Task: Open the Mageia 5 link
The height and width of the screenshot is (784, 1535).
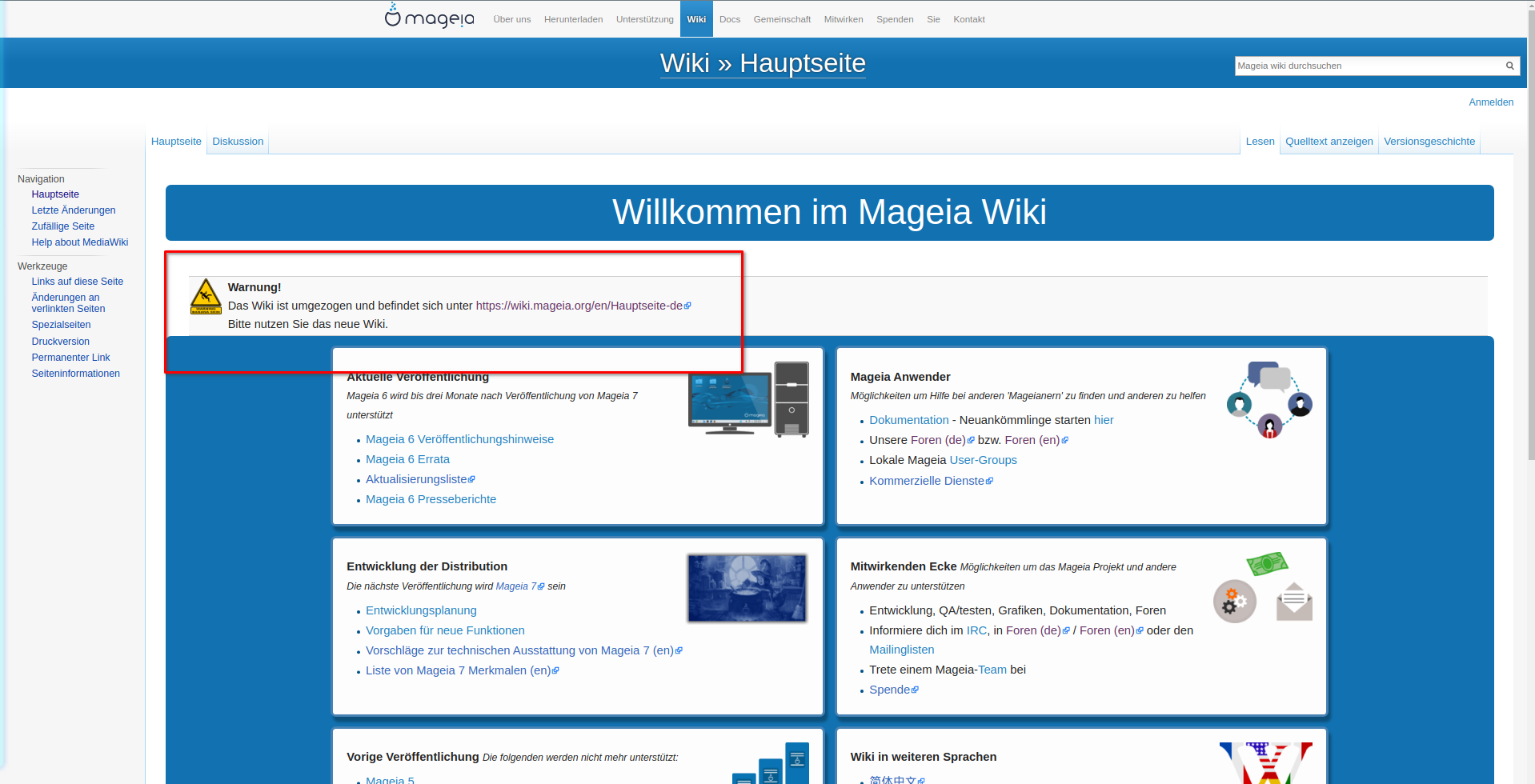Action: (x=390, y=779)
